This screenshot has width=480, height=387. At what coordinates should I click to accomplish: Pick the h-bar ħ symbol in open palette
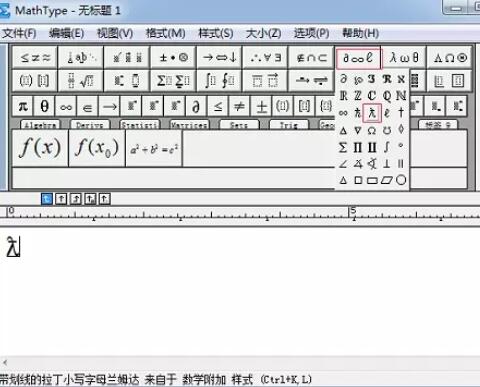358,113
